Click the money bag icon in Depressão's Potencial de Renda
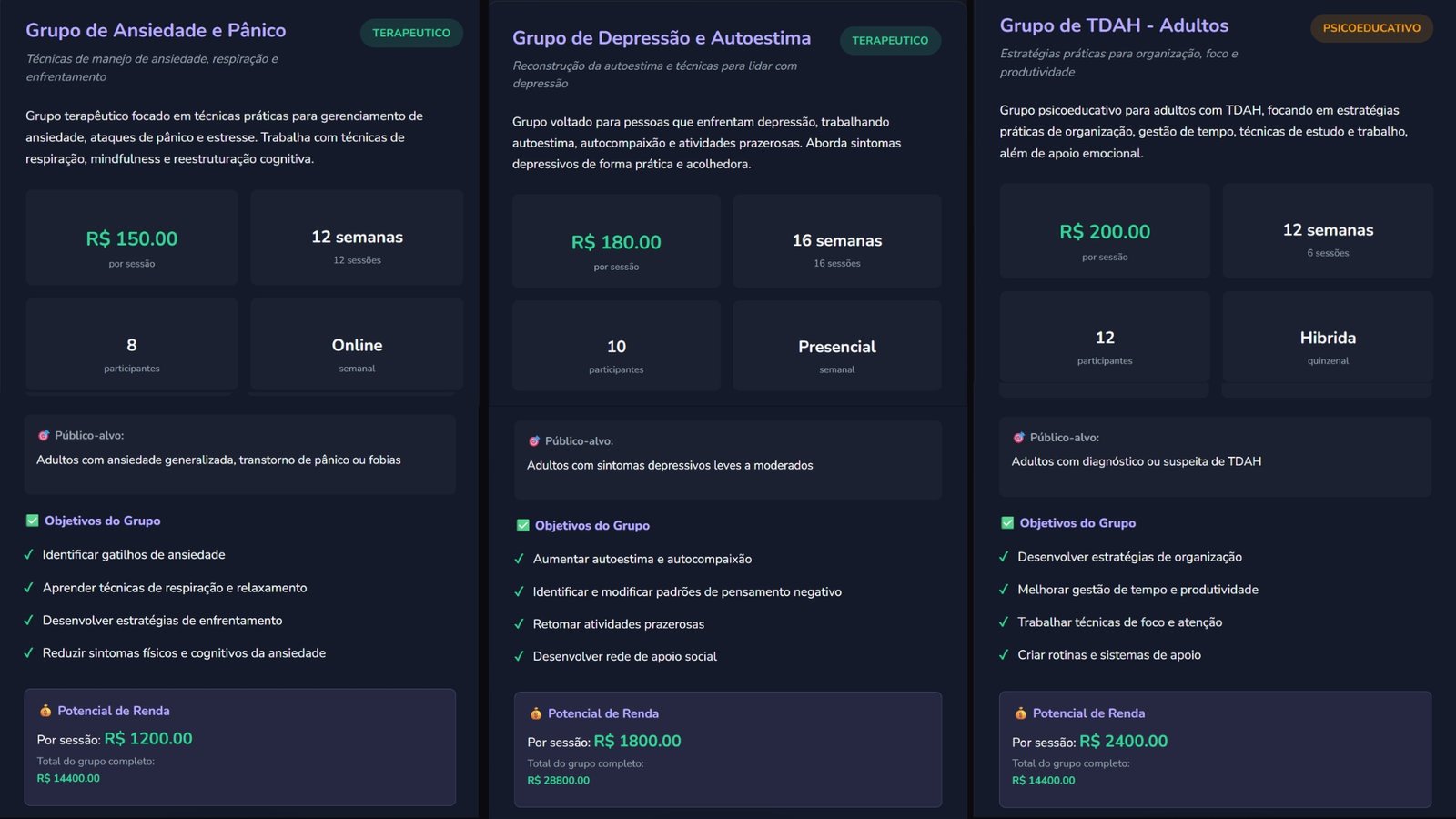The width and height of the screenshot is (1456, 819). pyautogui.click(x=537, y=713)
